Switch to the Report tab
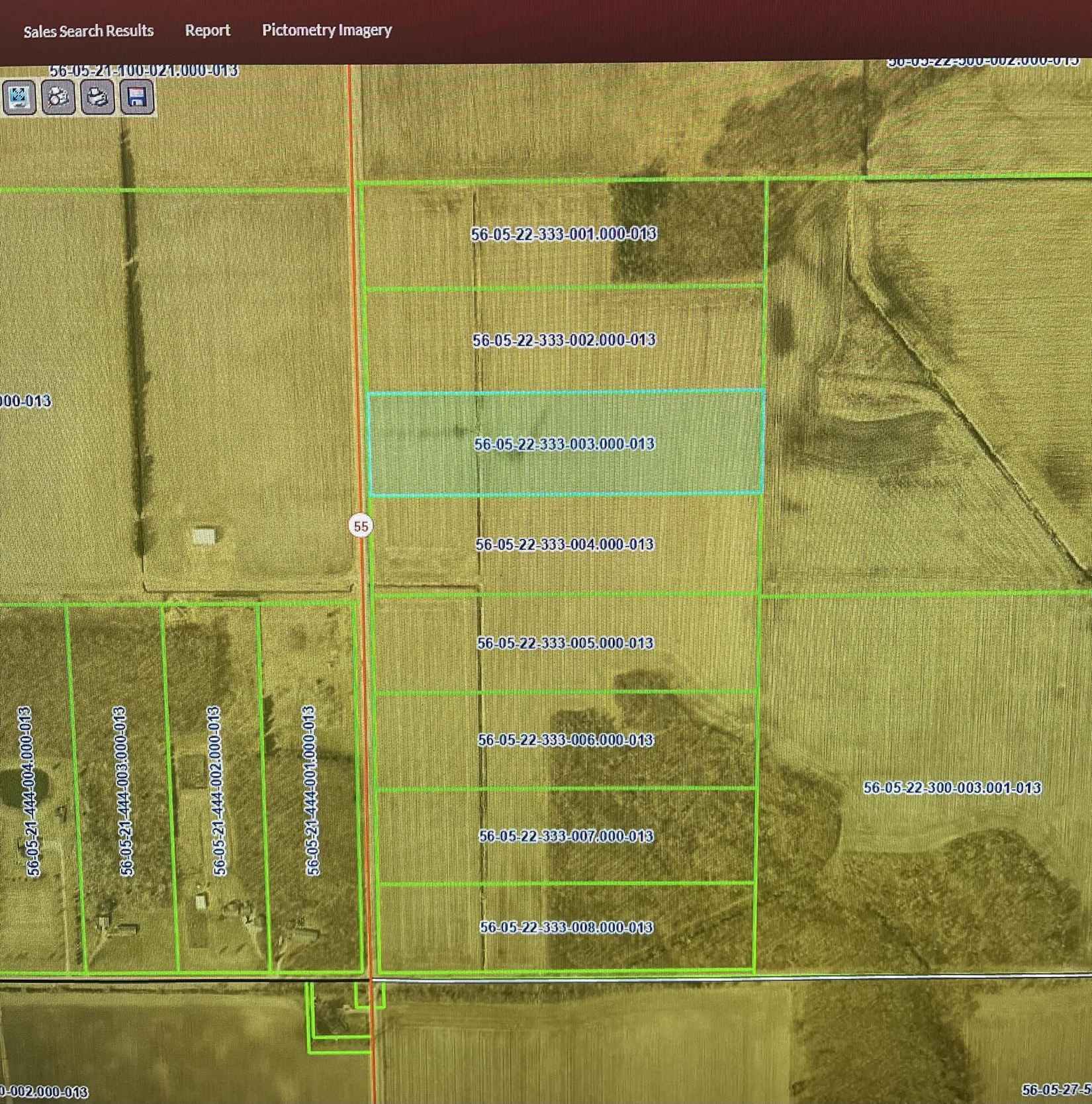The width and height of the screenshot is (1092, 1104). (x=207, y=30)
